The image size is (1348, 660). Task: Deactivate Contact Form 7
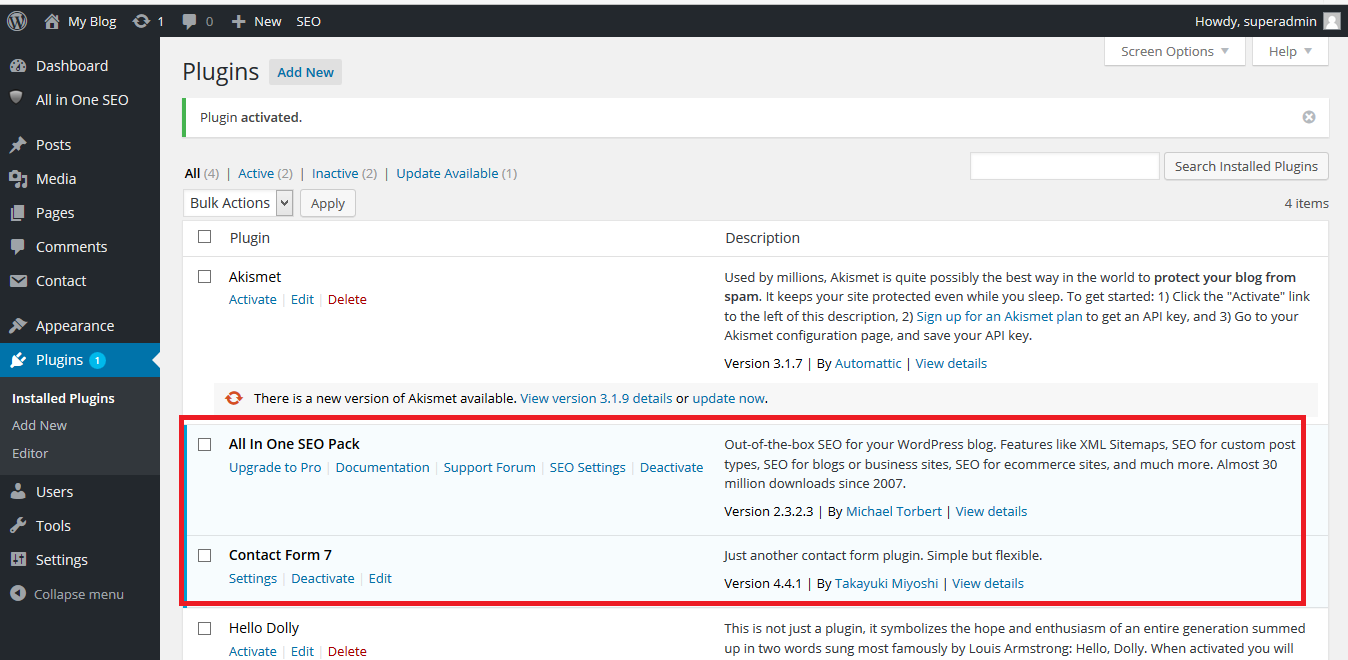323,578
